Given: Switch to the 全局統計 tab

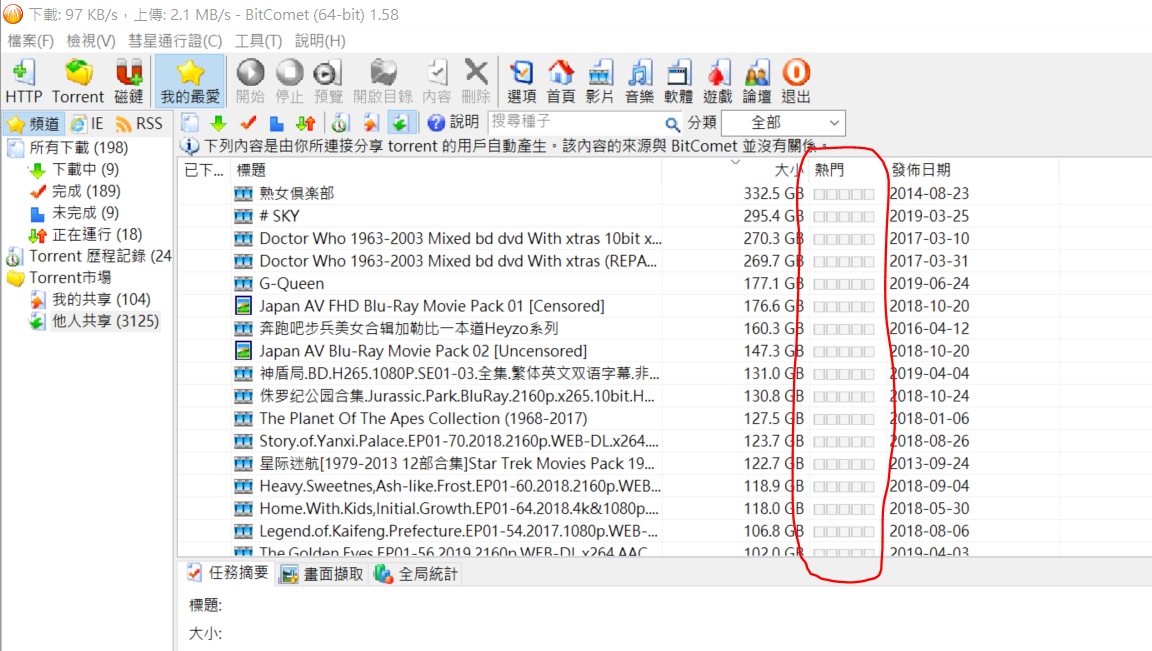Looking at the screenshot, I should (x=416, y=575).
